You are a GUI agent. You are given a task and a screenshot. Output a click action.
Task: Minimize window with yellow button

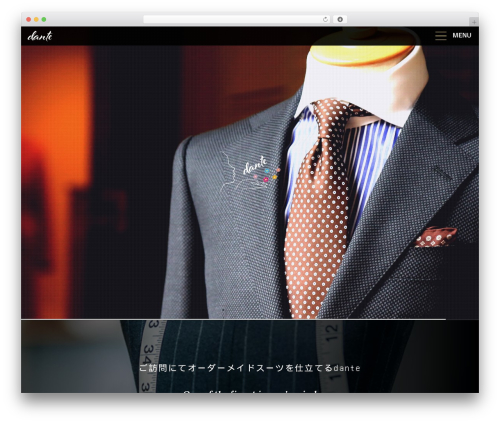[36, 19]
